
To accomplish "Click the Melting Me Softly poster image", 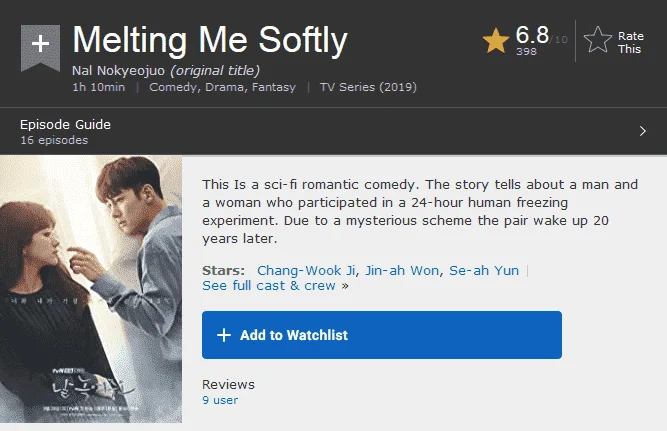I will pos(91,289).
